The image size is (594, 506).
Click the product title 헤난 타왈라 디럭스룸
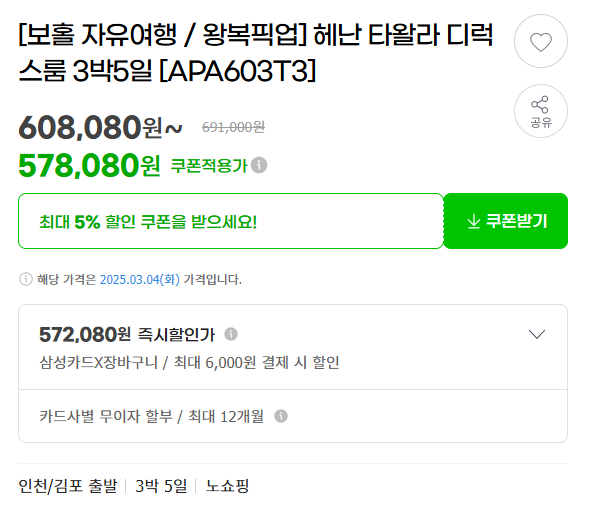tap(256, 53)
